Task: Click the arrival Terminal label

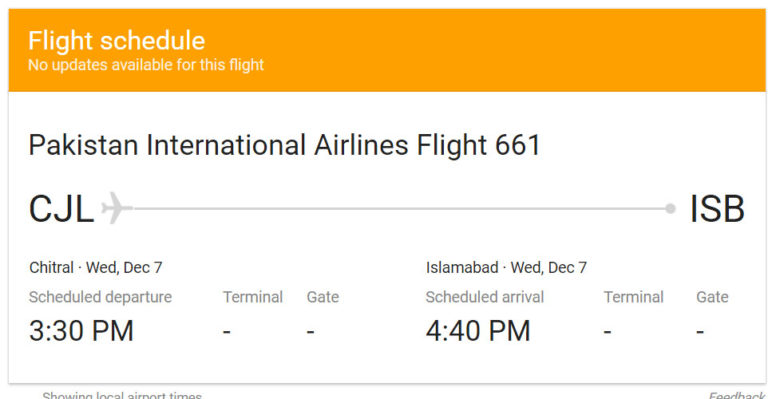Action: tap(634, 297)
